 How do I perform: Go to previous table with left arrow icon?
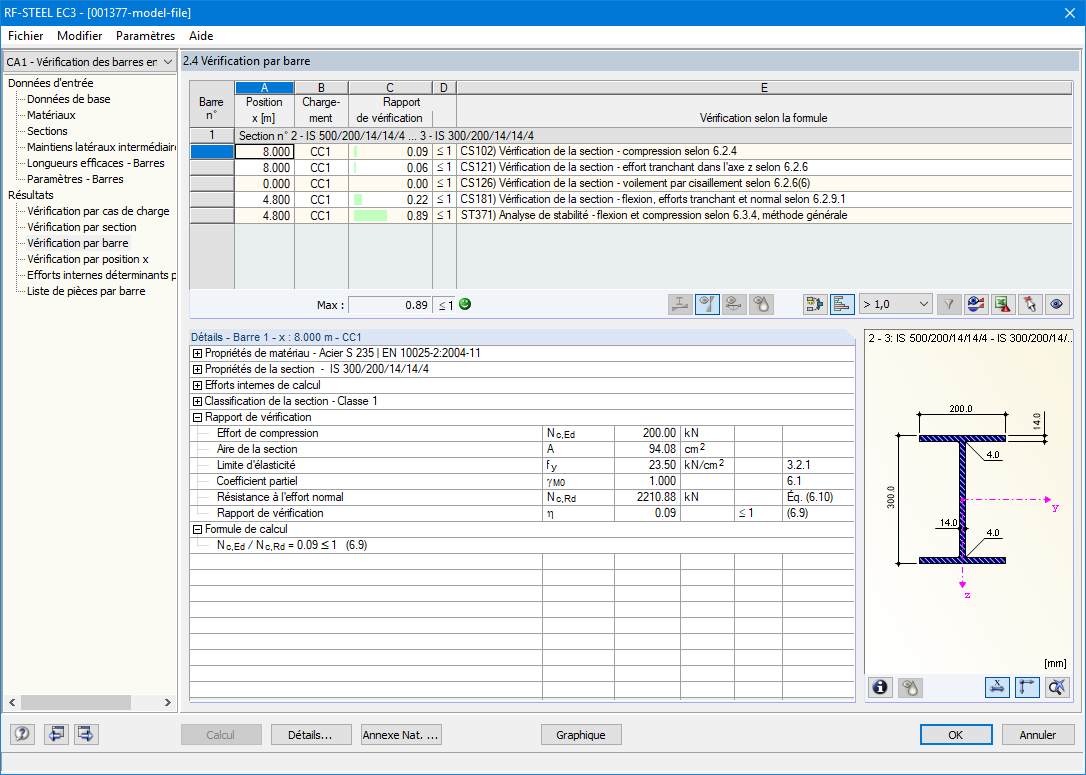55,734
